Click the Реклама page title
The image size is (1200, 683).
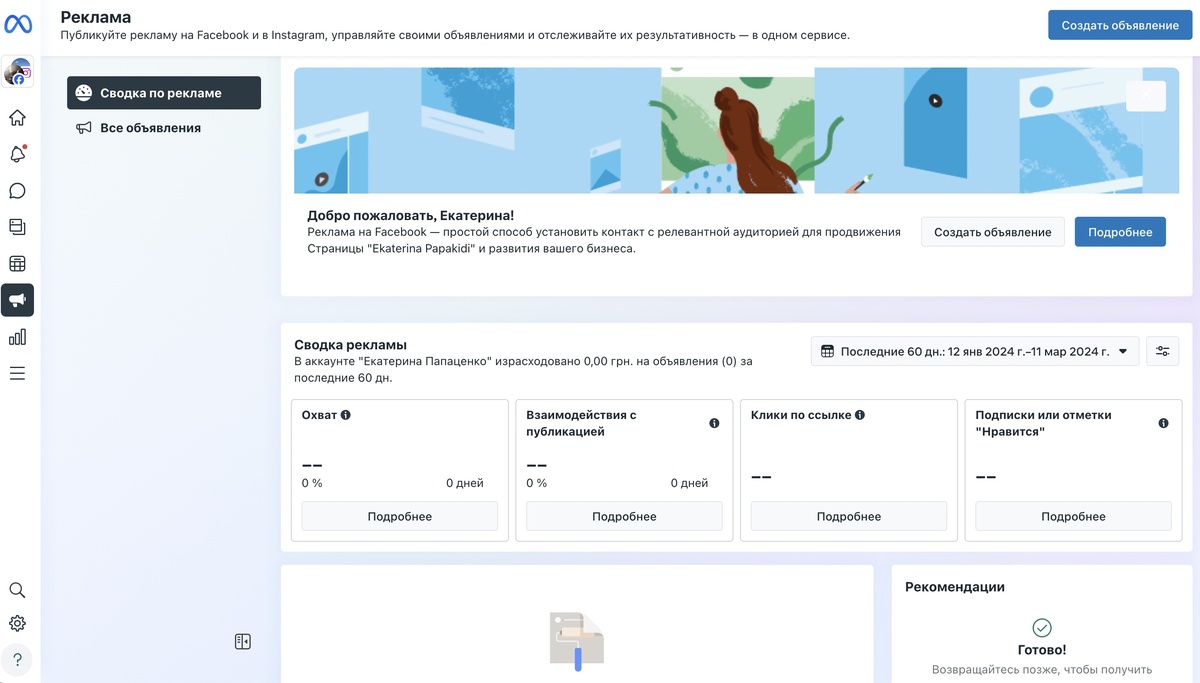click(96, 17)
